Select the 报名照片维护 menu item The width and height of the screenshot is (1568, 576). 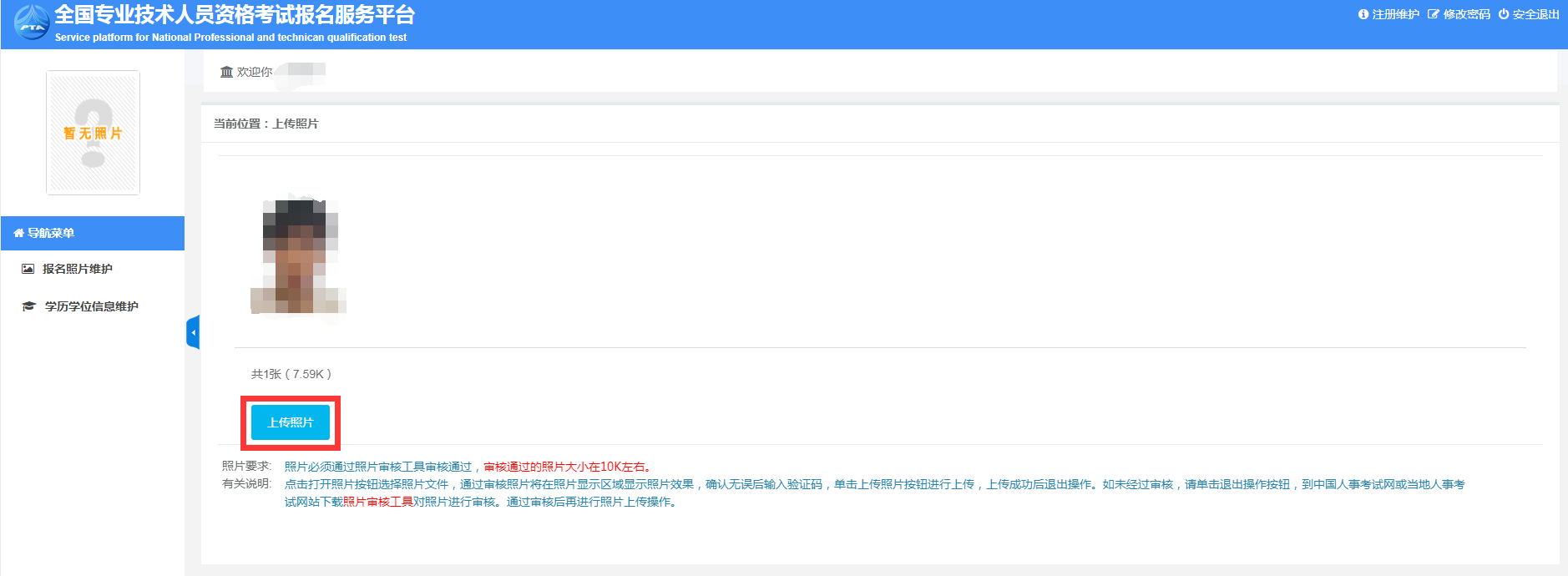click(77, 269)
